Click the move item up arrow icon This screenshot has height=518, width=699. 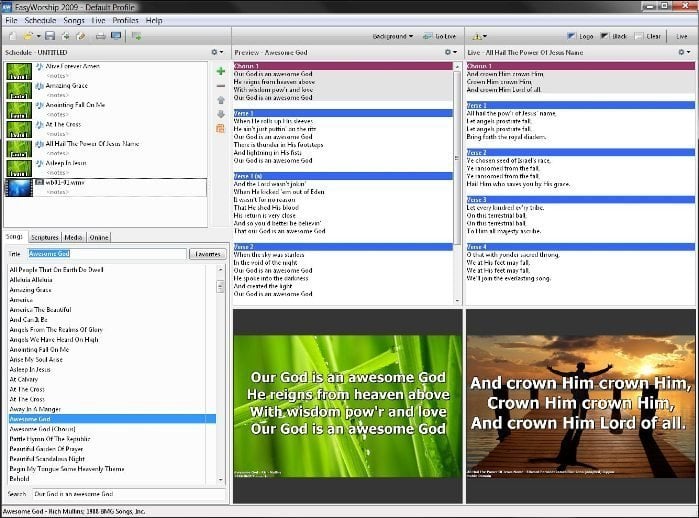tap(220, 100)
